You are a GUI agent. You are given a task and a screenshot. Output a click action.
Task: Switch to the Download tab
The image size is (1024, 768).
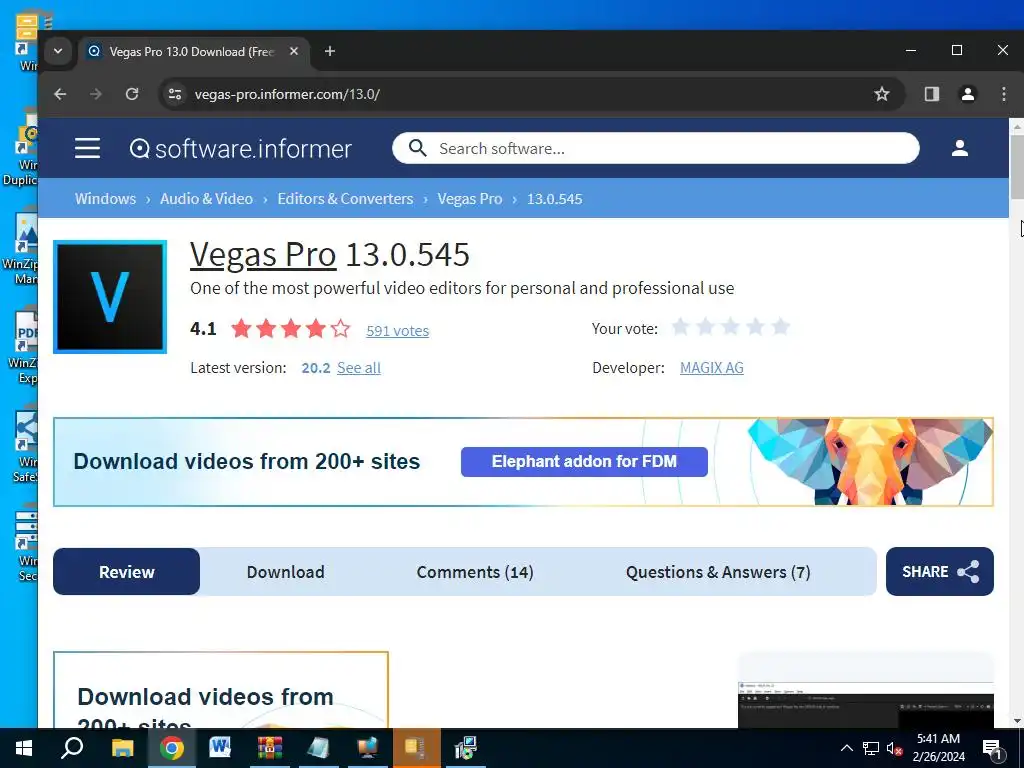click(x=285, y=571)
